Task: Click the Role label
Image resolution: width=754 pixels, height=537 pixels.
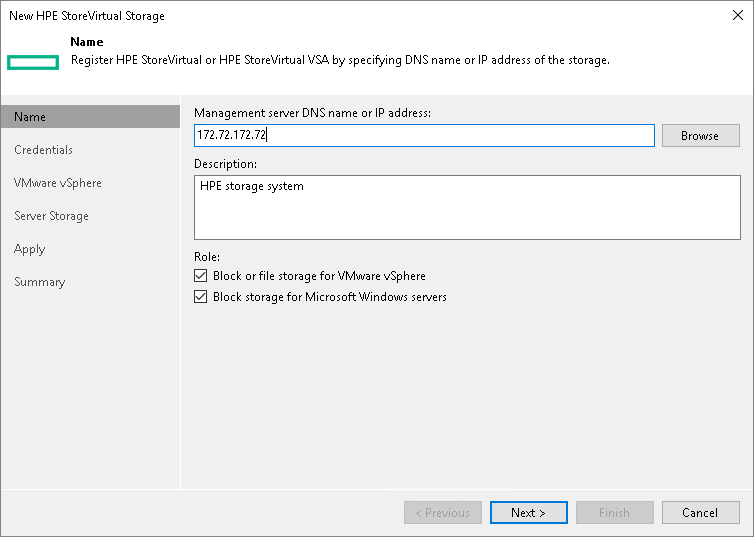Action: click(207, 257)
